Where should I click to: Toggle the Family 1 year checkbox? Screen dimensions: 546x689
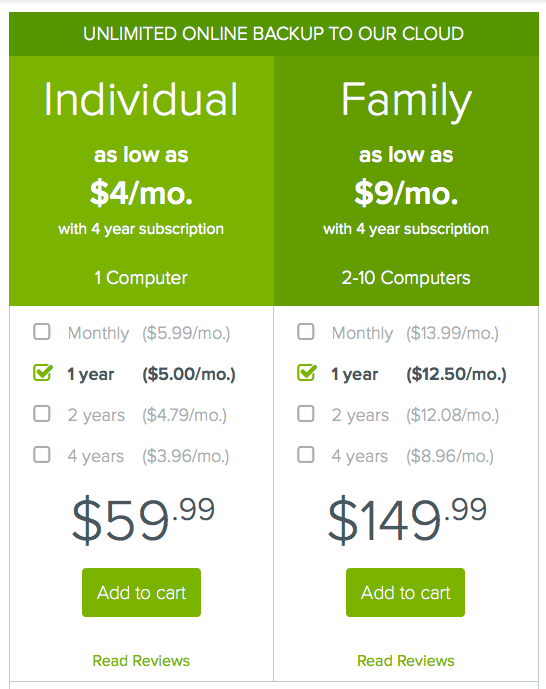307,373
